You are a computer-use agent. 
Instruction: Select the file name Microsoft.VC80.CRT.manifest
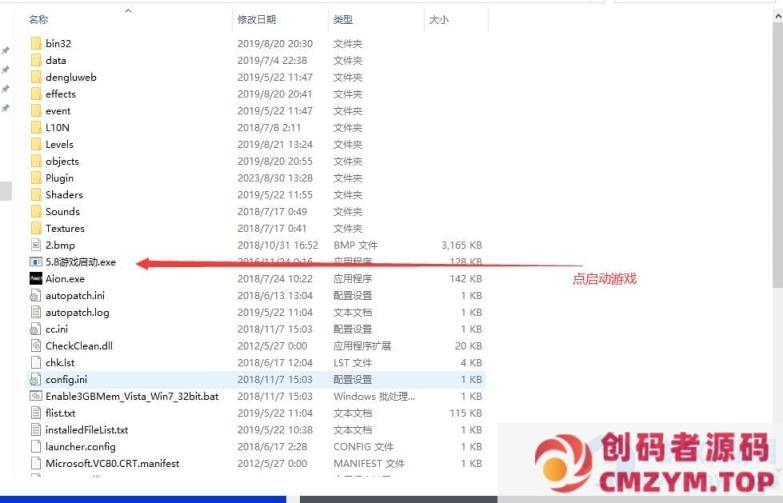112,464
